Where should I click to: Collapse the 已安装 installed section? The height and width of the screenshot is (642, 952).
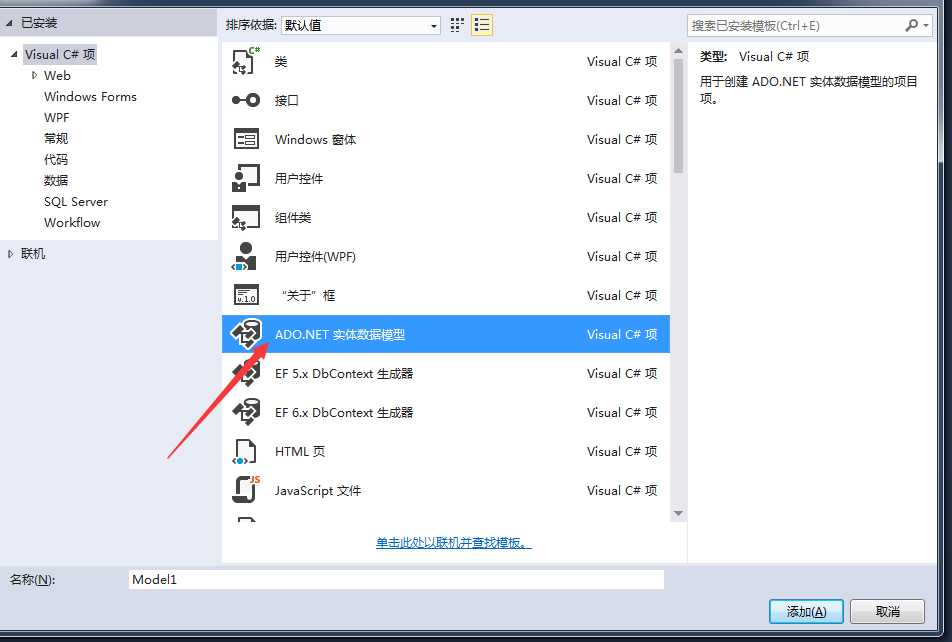point(9,23)
